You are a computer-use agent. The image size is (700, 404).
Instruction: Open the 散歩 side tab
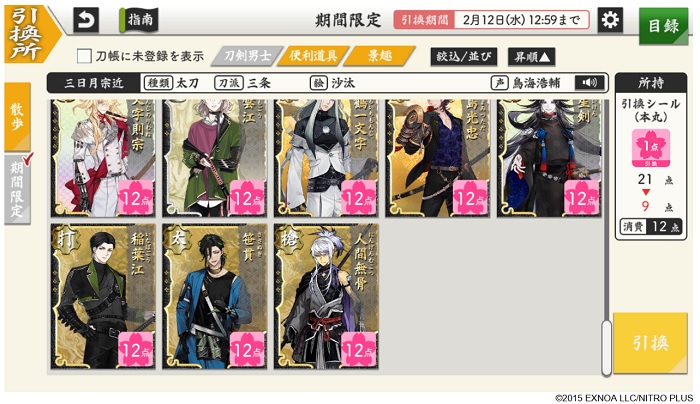tap(17, 117)
